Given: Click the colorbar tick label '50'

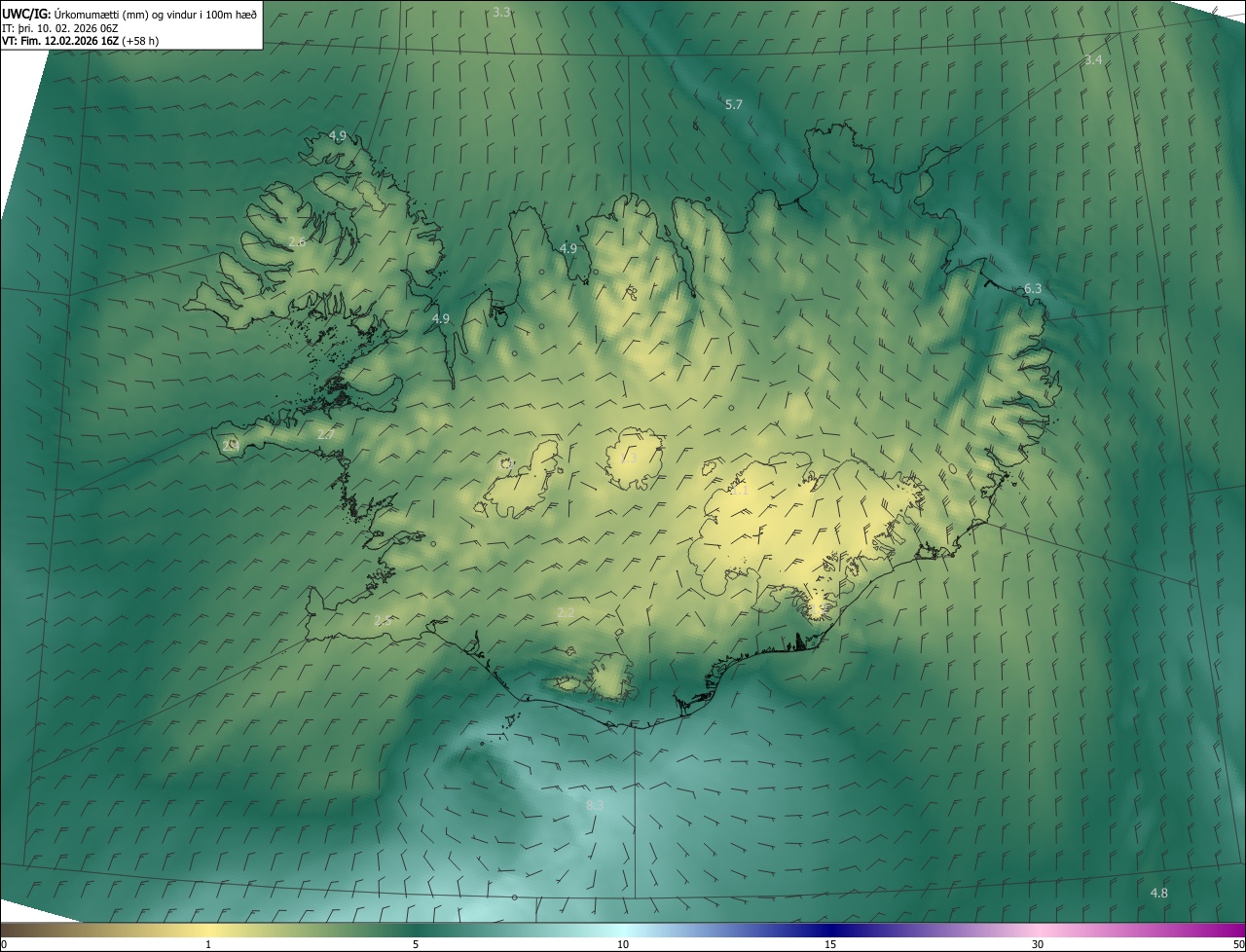Looking at the screenshot, I should pos(1238,944).
